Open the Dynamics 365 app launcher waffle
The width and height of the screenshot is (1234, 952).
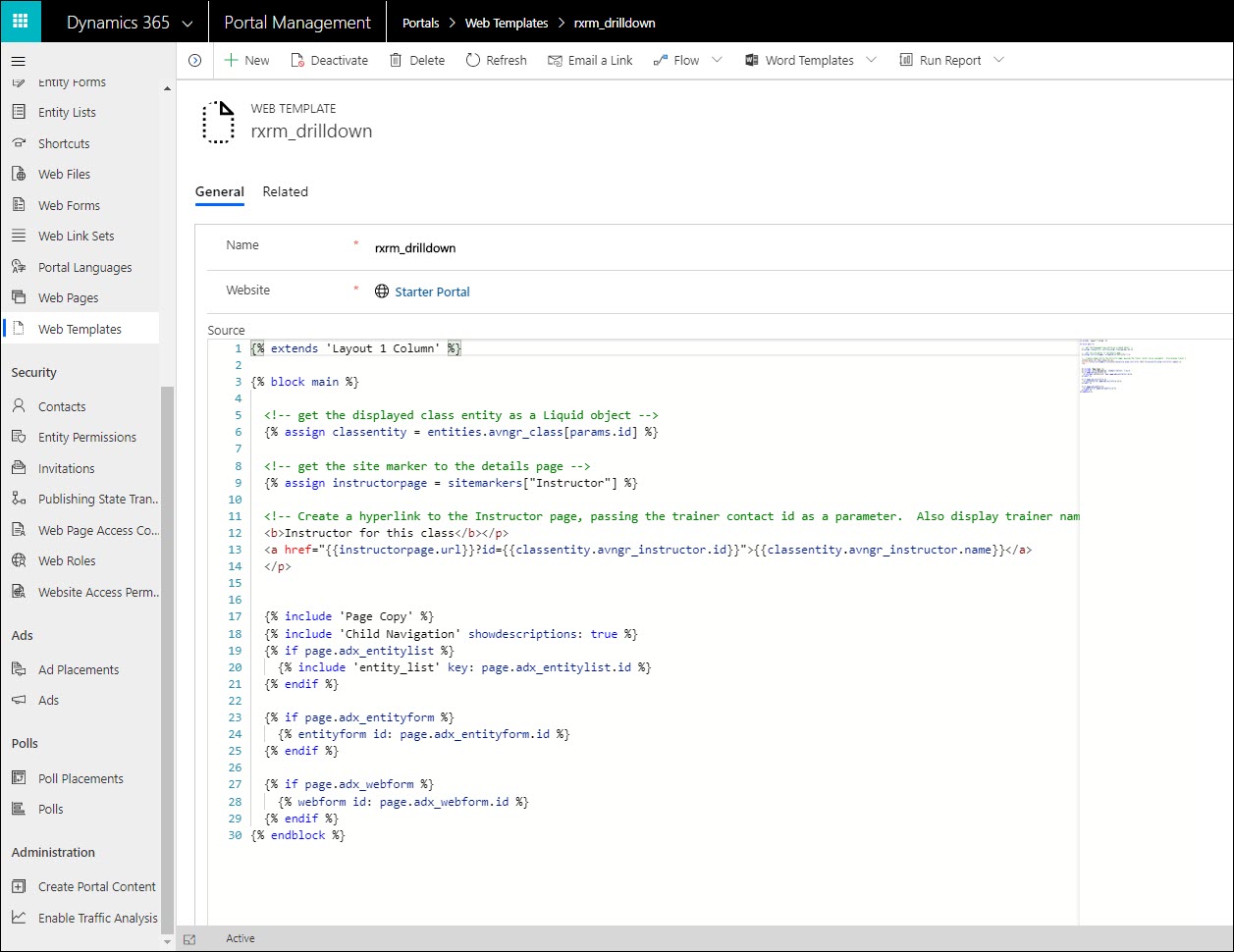point(20,22)
